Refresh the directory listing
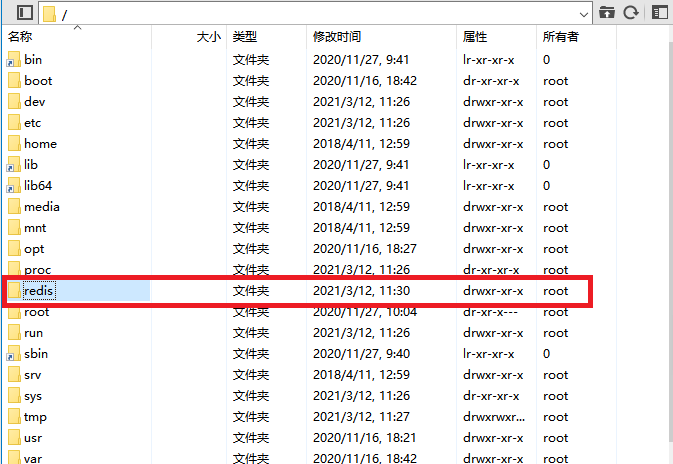673x464 pixels. point(631,12)
